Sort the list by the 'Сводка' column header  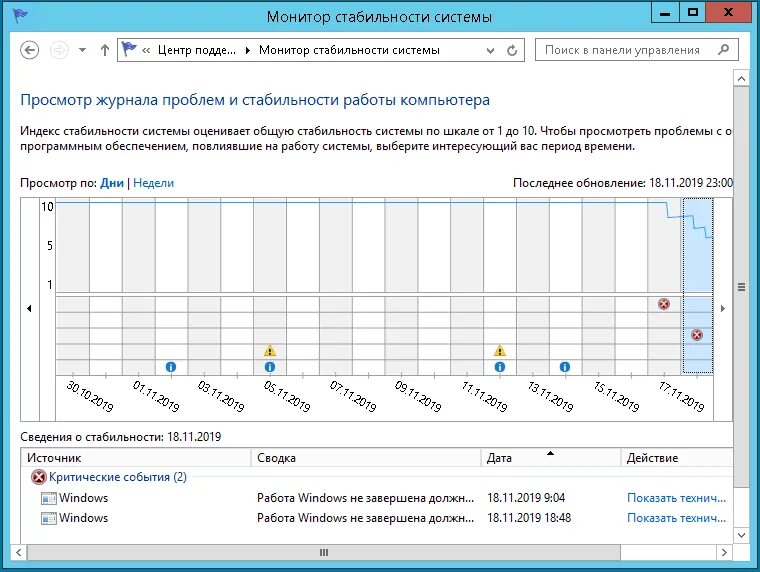pos(365,458)
